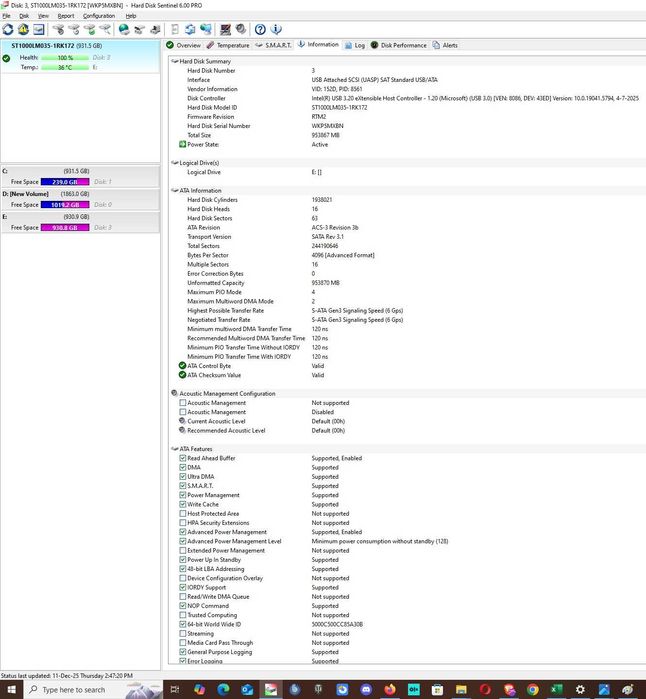Open About with the blue info icon
646x699 pixels.
[276, 29]
